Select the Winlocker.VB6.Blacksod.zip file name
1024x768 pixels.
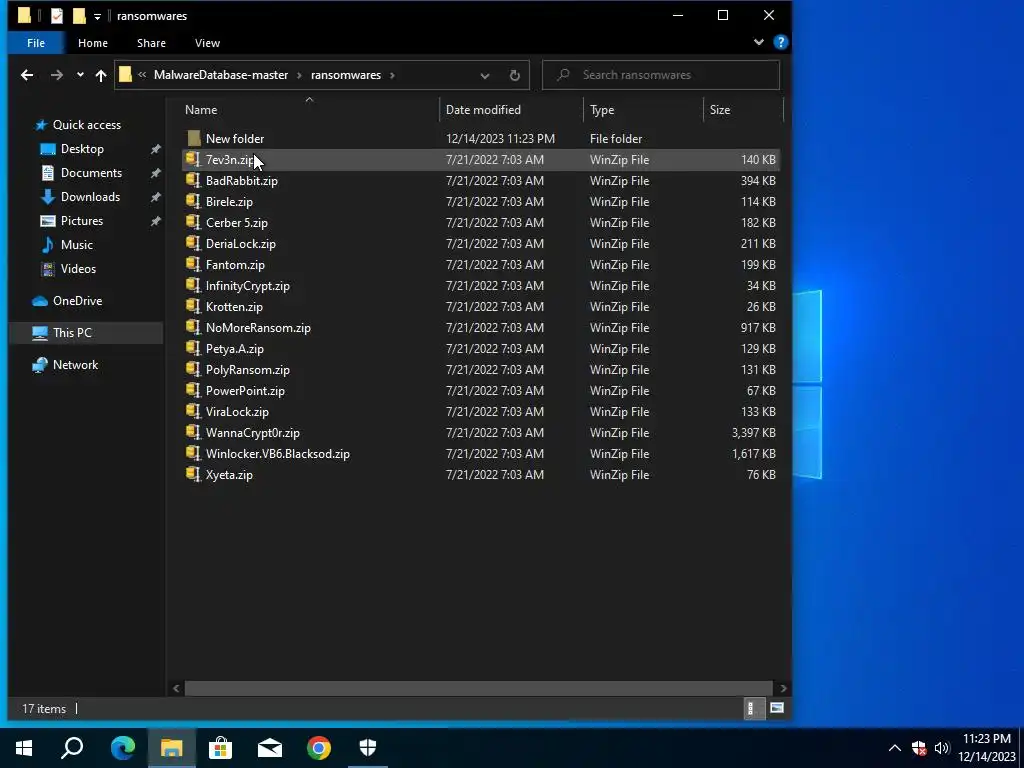pyautogui.click(x=278, y=454)
